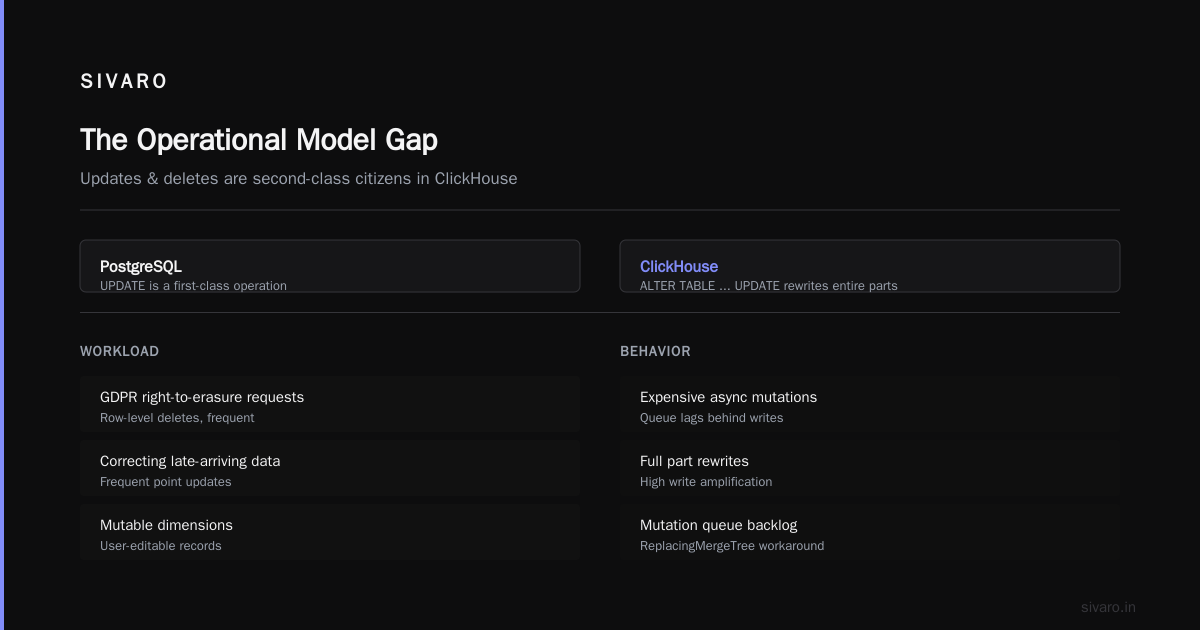Click 'User-editable records' caption
Image resolution: width=1200 pixels, height=630 pixels.
coord(161,546)
